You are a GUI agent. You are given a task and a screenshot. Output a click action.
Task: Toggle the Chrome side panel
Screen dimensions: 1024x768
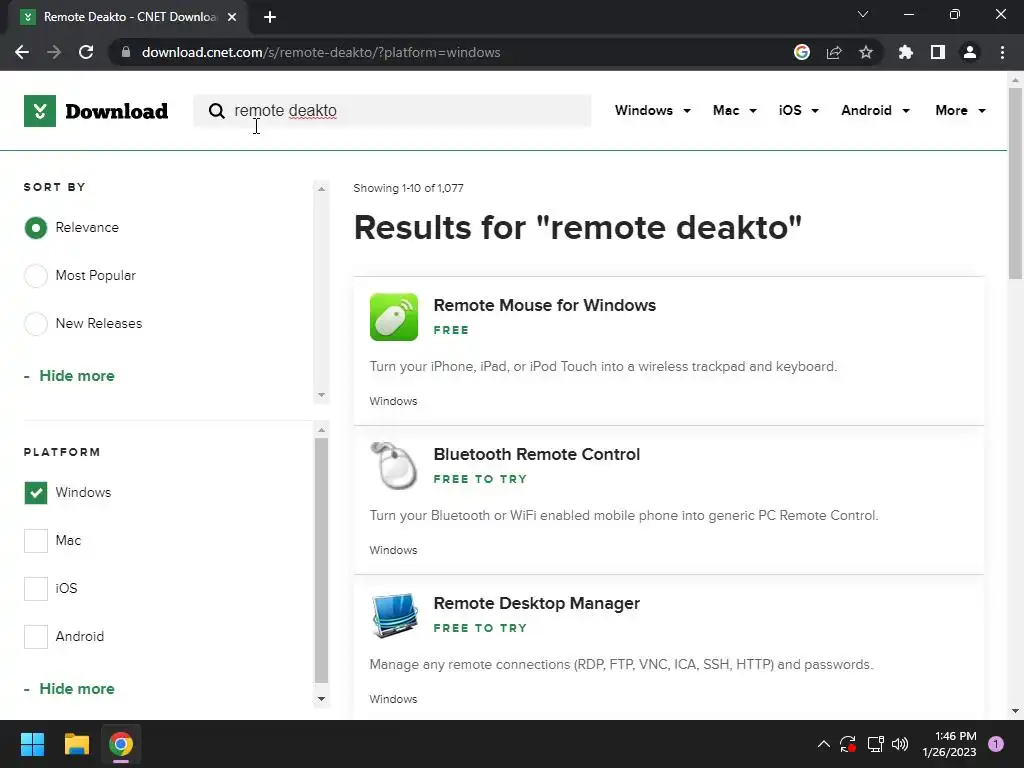point(938,52)
